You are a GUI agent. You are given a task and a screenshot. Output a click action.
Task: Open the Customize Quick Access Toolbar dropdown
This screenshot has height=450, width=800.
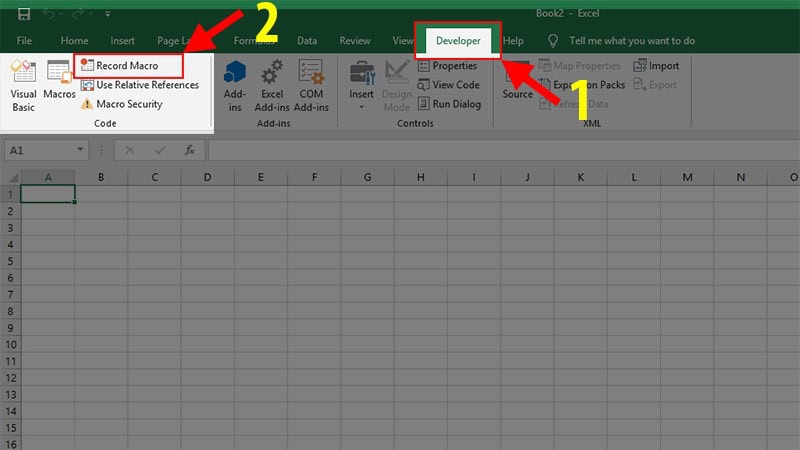[108, 14]
